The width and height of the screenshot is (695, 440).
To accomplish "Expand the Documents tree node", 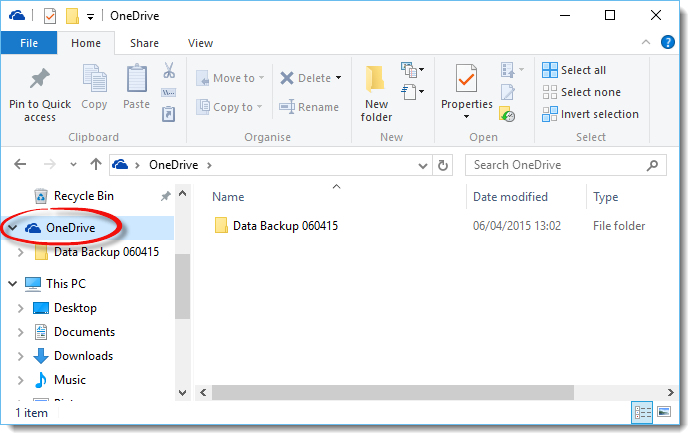I will pos(20,332).
